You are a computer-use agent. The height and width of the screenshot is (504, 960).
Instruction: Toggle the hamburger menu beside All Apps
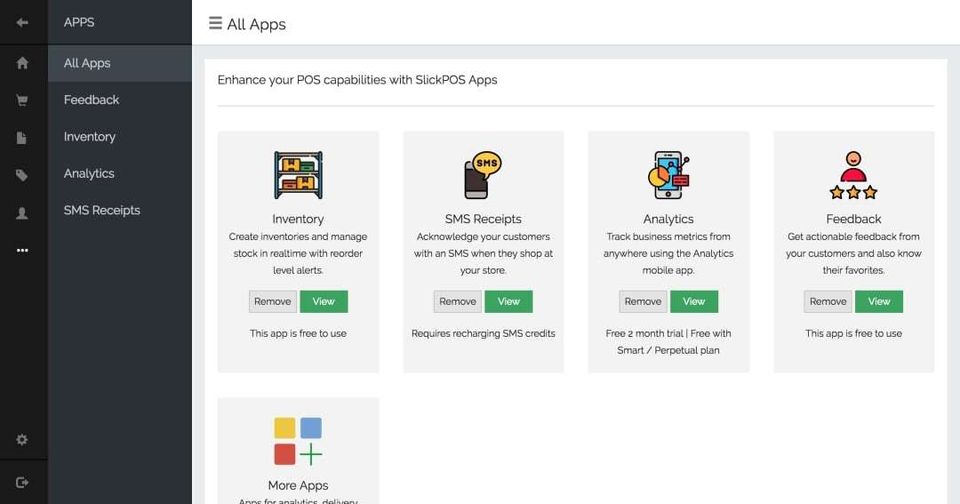[215, 23]
